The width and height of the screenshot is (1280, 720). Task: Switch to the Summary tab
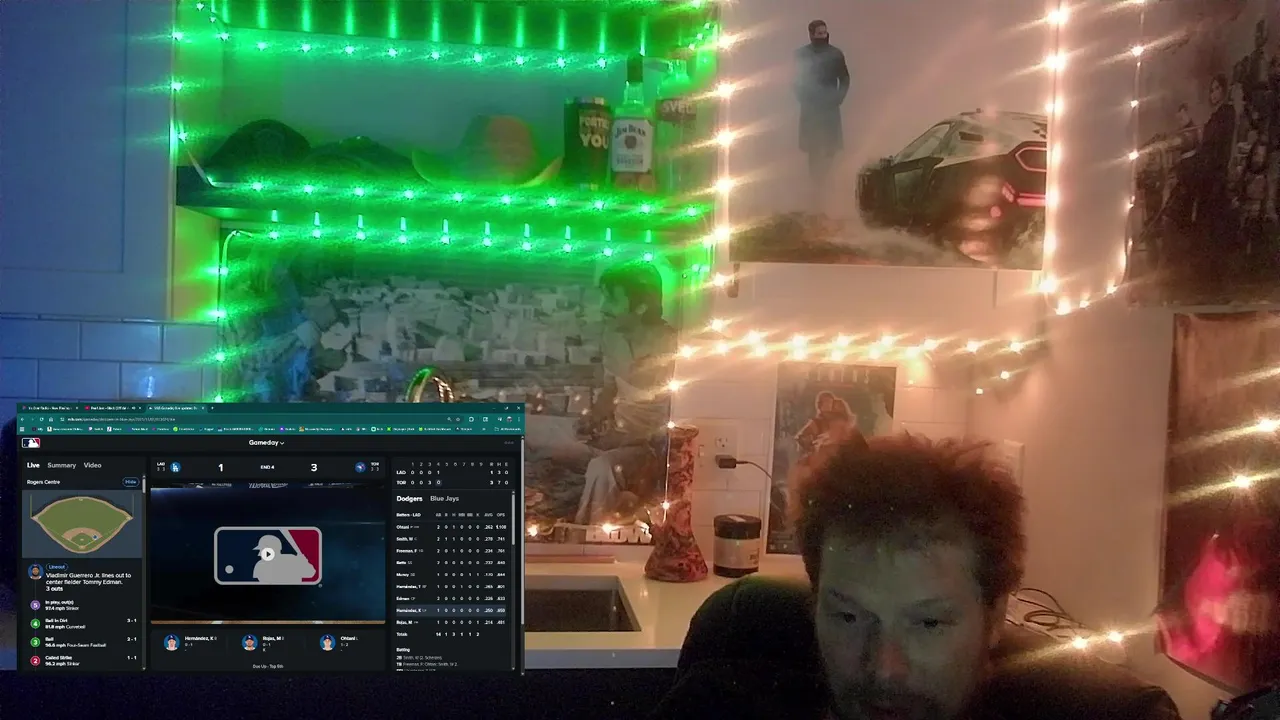tap(61, 465)
